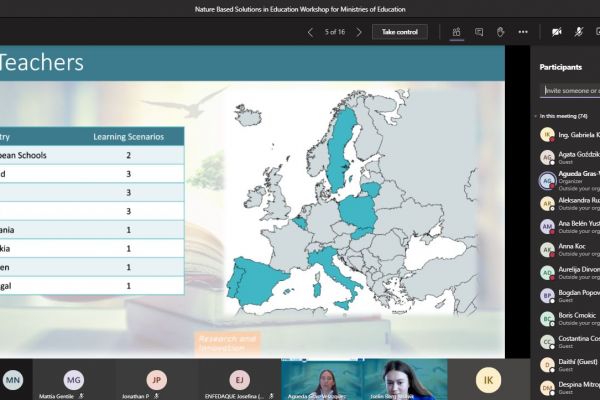Click the AP avatar beside Aleksandra
Screen dimensions: 600x400
click(x=547, y=204)
